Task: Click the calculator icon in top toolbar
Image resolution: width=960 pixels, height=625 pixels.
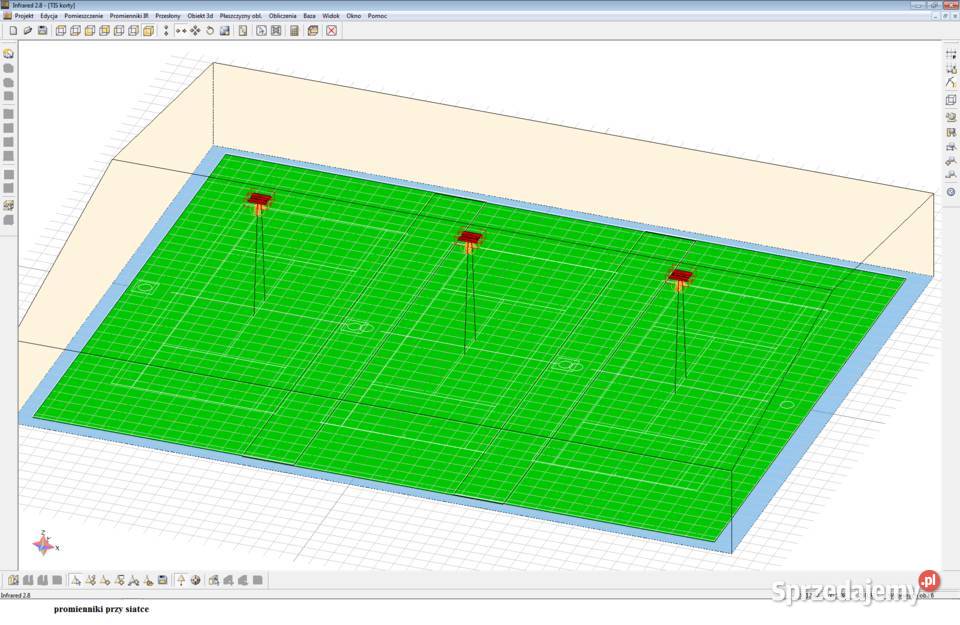Action: [x=294, y=31]
